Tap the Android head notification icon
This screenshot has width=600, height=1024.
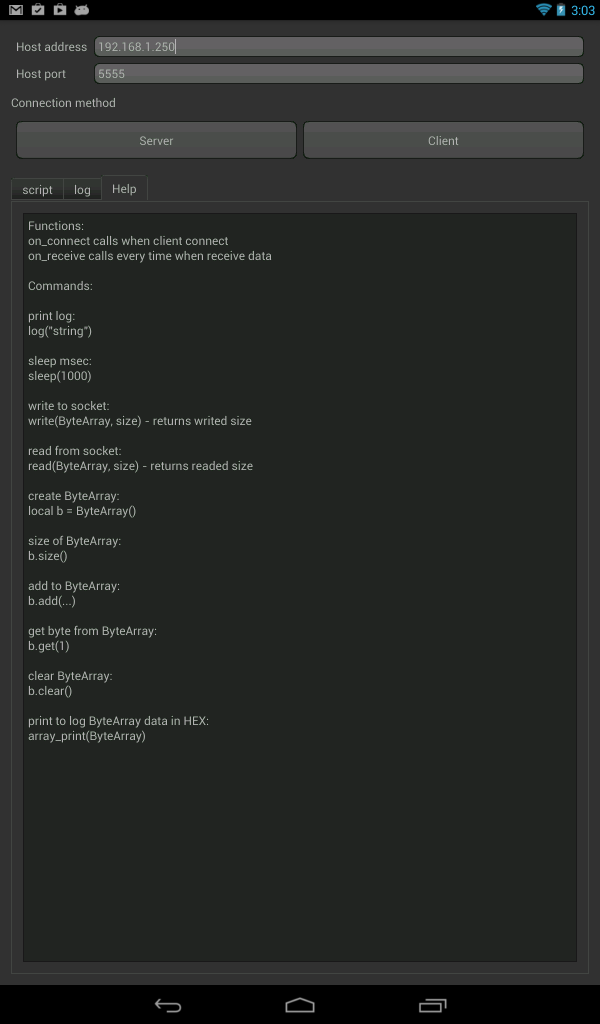82,10
